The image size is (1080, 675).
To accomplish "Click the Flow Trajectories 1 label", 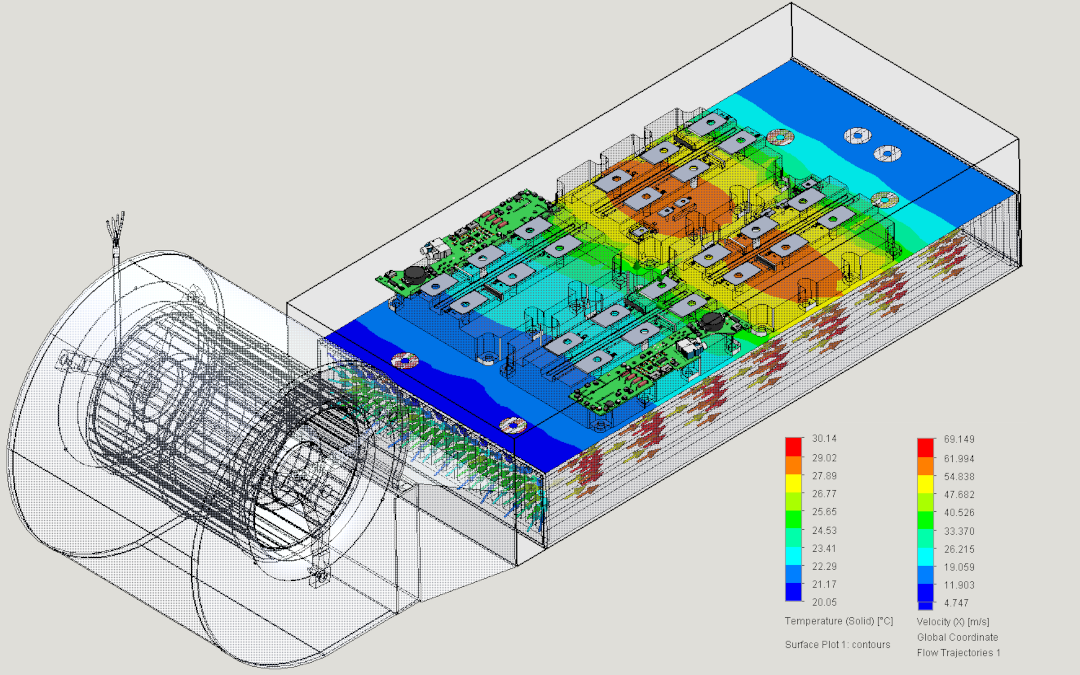I will tap(958, 653).
